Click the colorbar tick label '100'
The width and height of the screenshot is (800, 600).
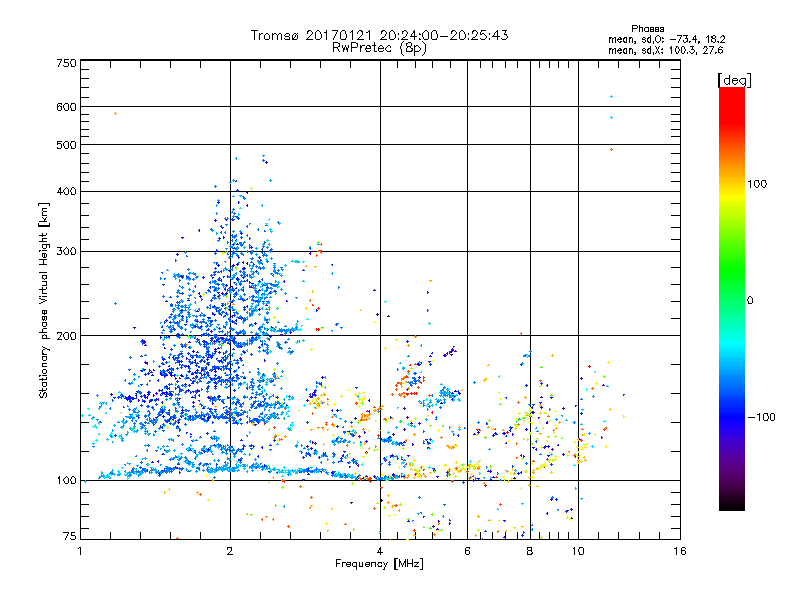757,184
